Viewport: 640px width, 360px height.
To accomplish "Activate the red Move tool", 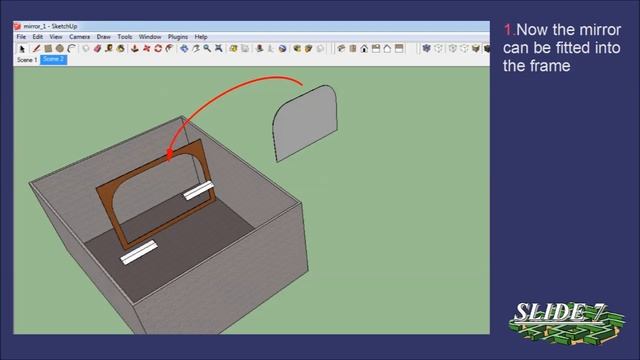I will pyautogui.click(x=146, y=49).
